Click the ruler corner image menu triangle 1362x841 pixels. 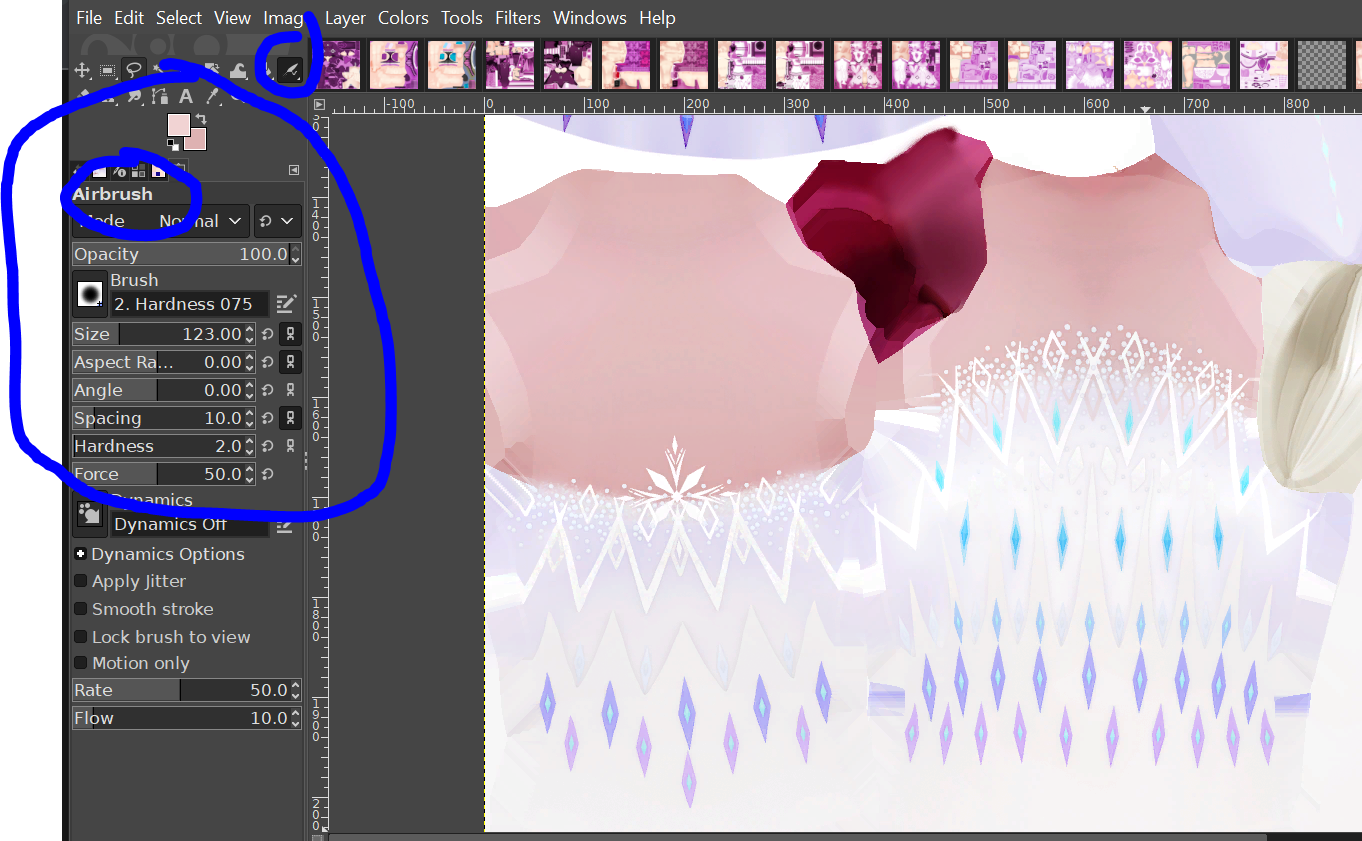319,104
